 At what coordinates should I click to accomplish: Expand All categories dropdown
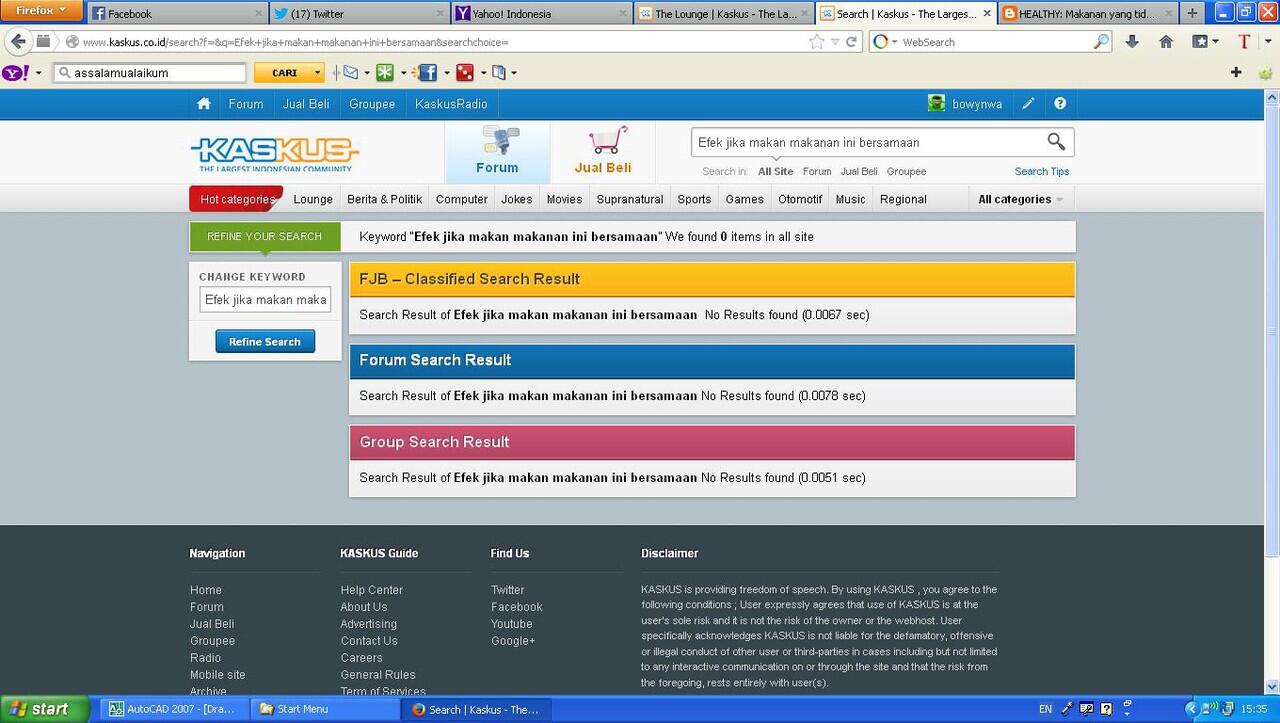(x=1021, y=199)
